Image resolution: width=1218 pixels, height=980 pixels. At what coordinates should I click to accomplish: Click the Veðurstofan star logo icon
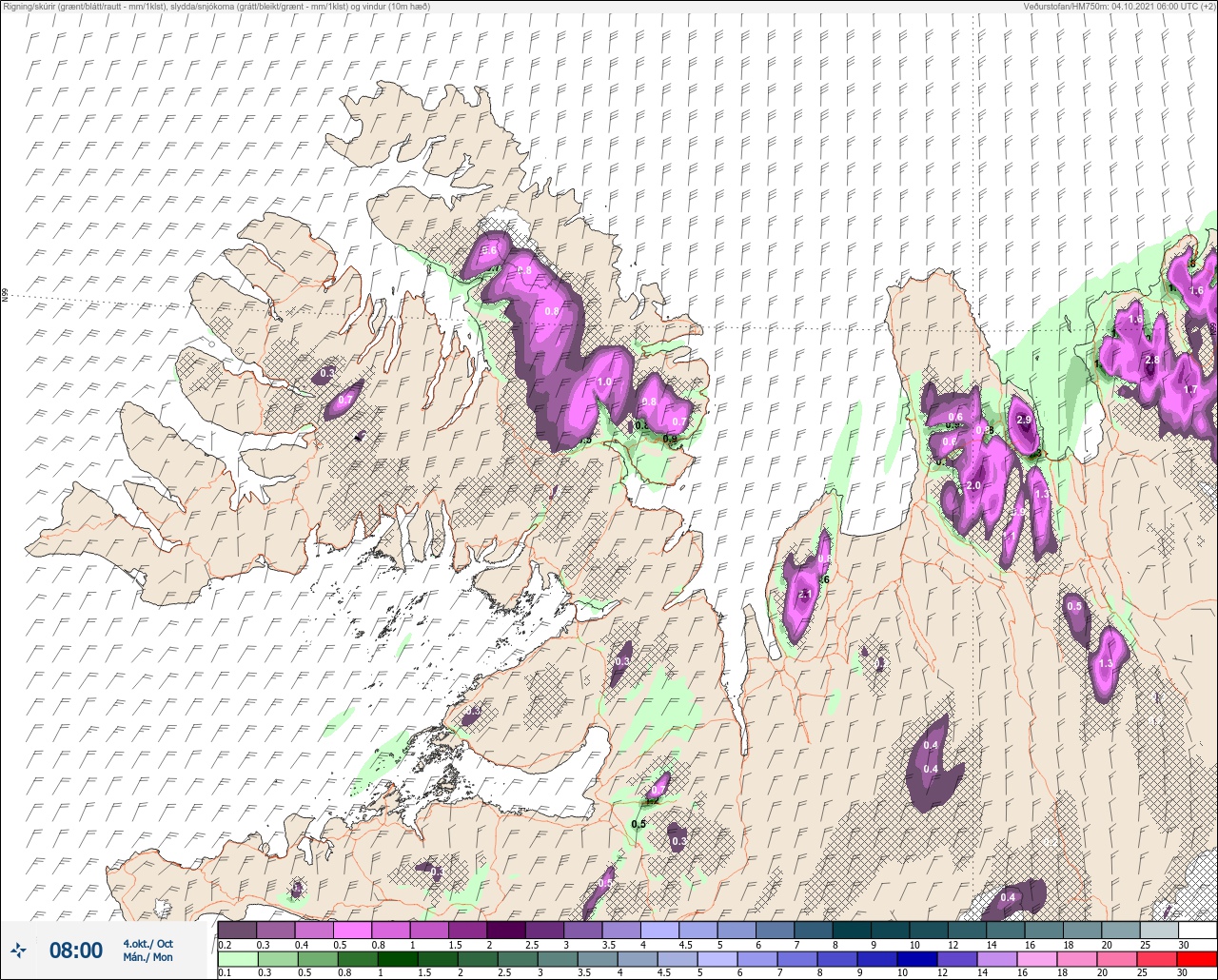coord(19,950)
